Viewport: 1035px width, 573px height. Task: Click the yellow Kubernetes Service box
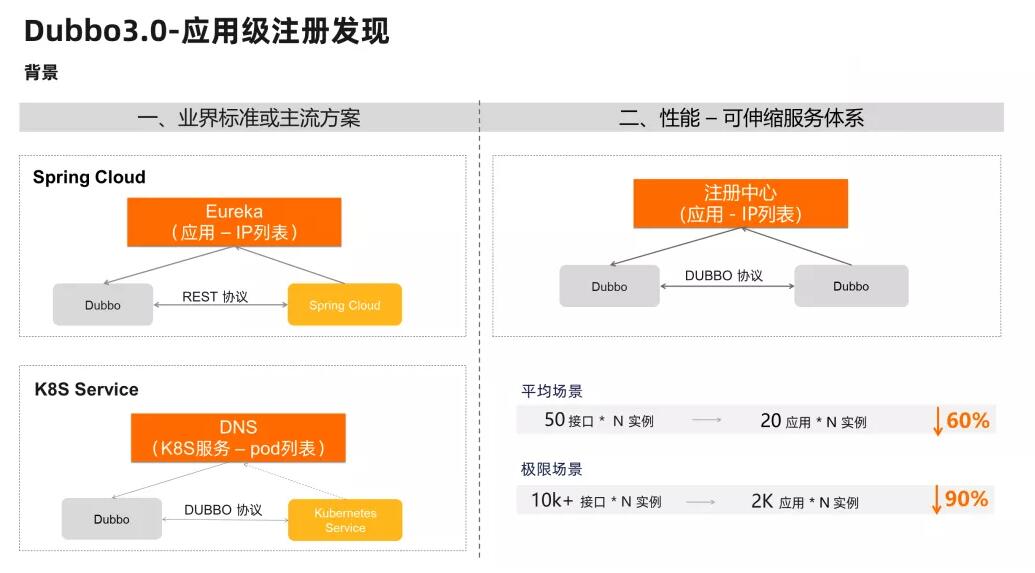pos(345,520)
